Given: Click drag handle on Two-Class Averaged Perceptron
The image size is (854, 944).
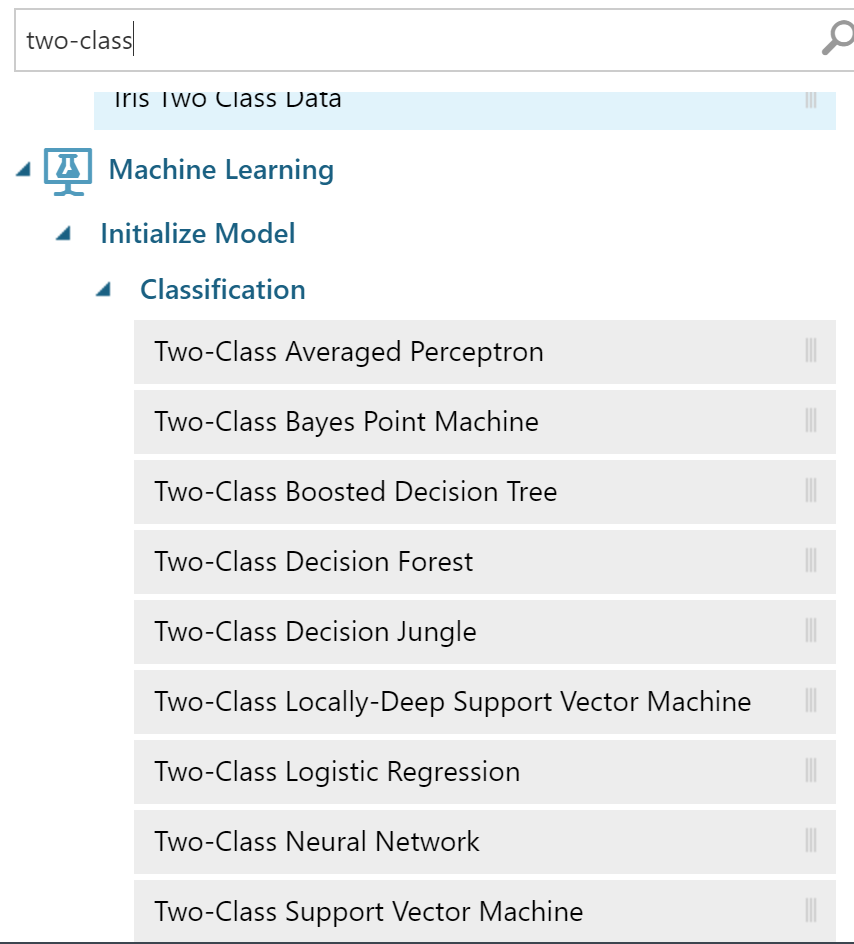Looking at the screenshot, I should [x=811, y=350].
